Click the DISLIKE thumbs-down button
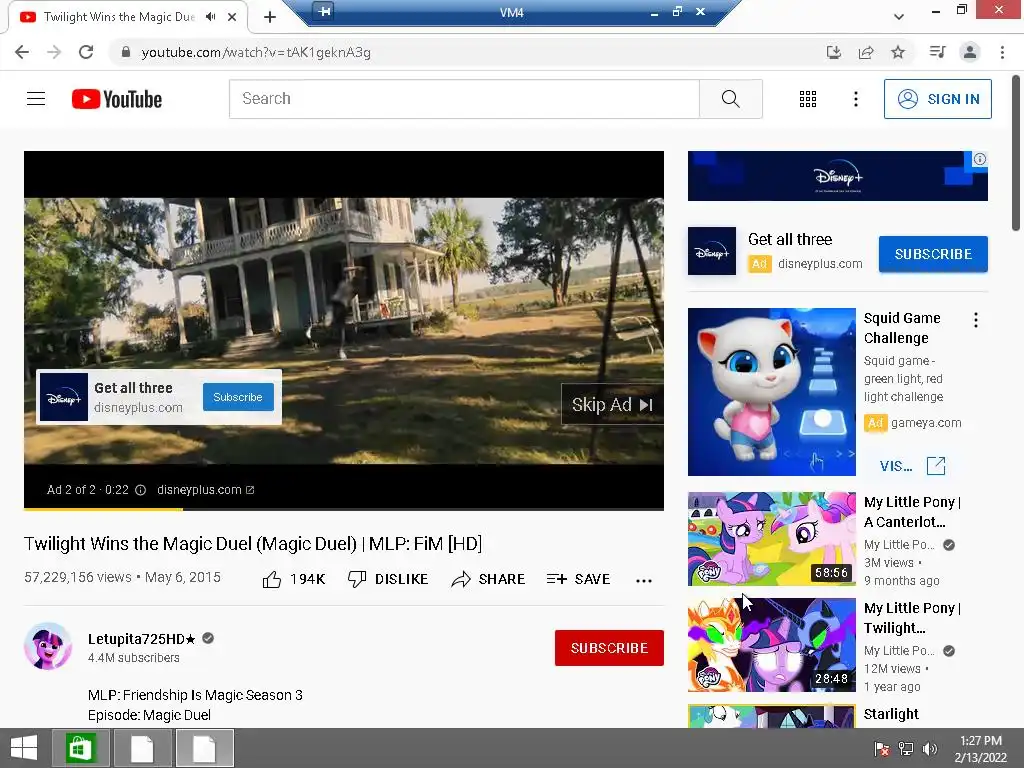The width and height of the screenshot is (1024, 768). pos(388,579)
